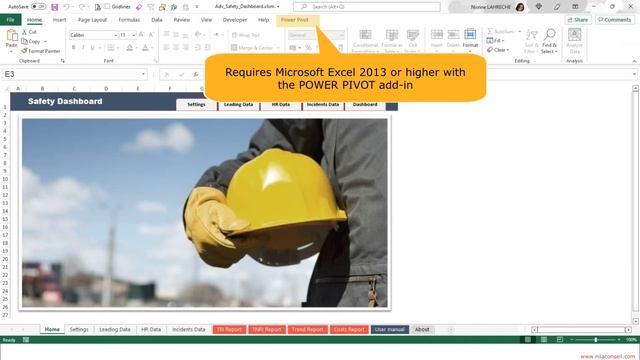This screenshot has width=640, height=360.
Task: Click the Undo arrow icon
Action: tap(66, 7)
